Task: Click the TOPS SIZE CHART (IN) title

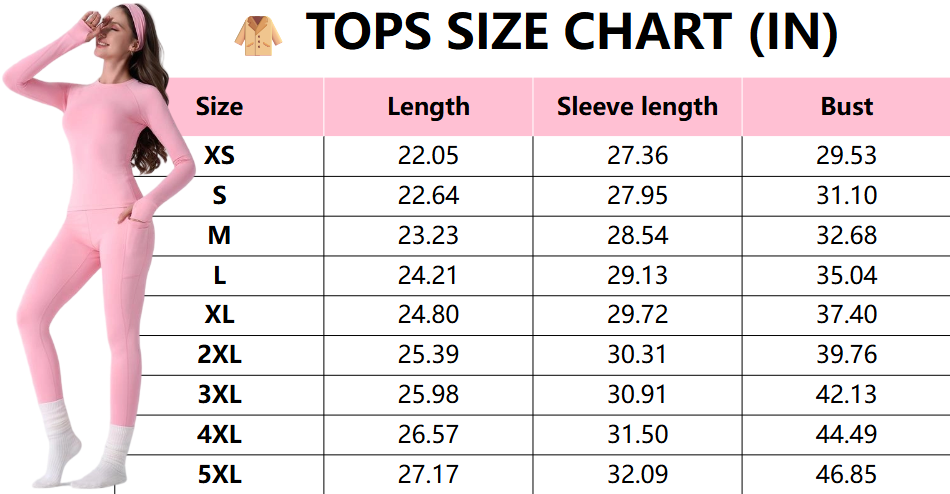Action: (x=570, y=33)
